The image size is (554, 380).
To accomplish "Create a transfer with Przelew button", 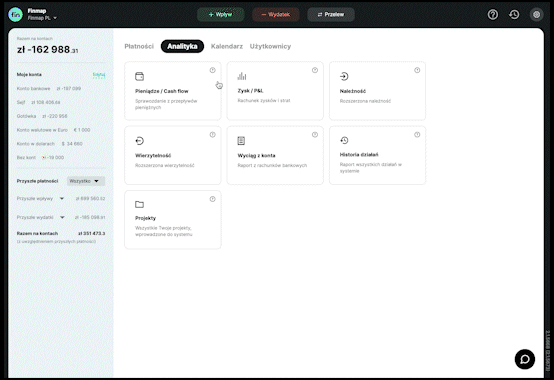I will (x=331, y=14).
